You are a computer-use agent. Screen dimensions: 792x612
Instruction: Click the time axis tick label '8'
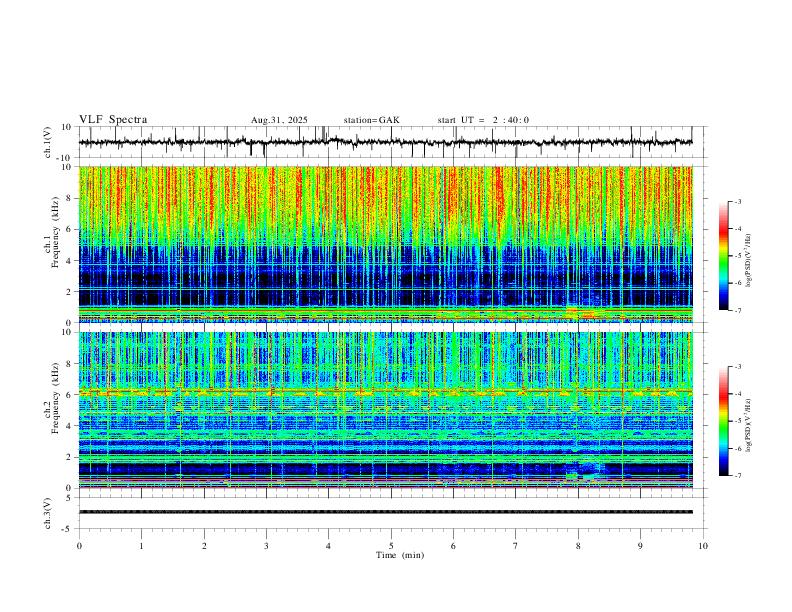click(x=578, y=546)
